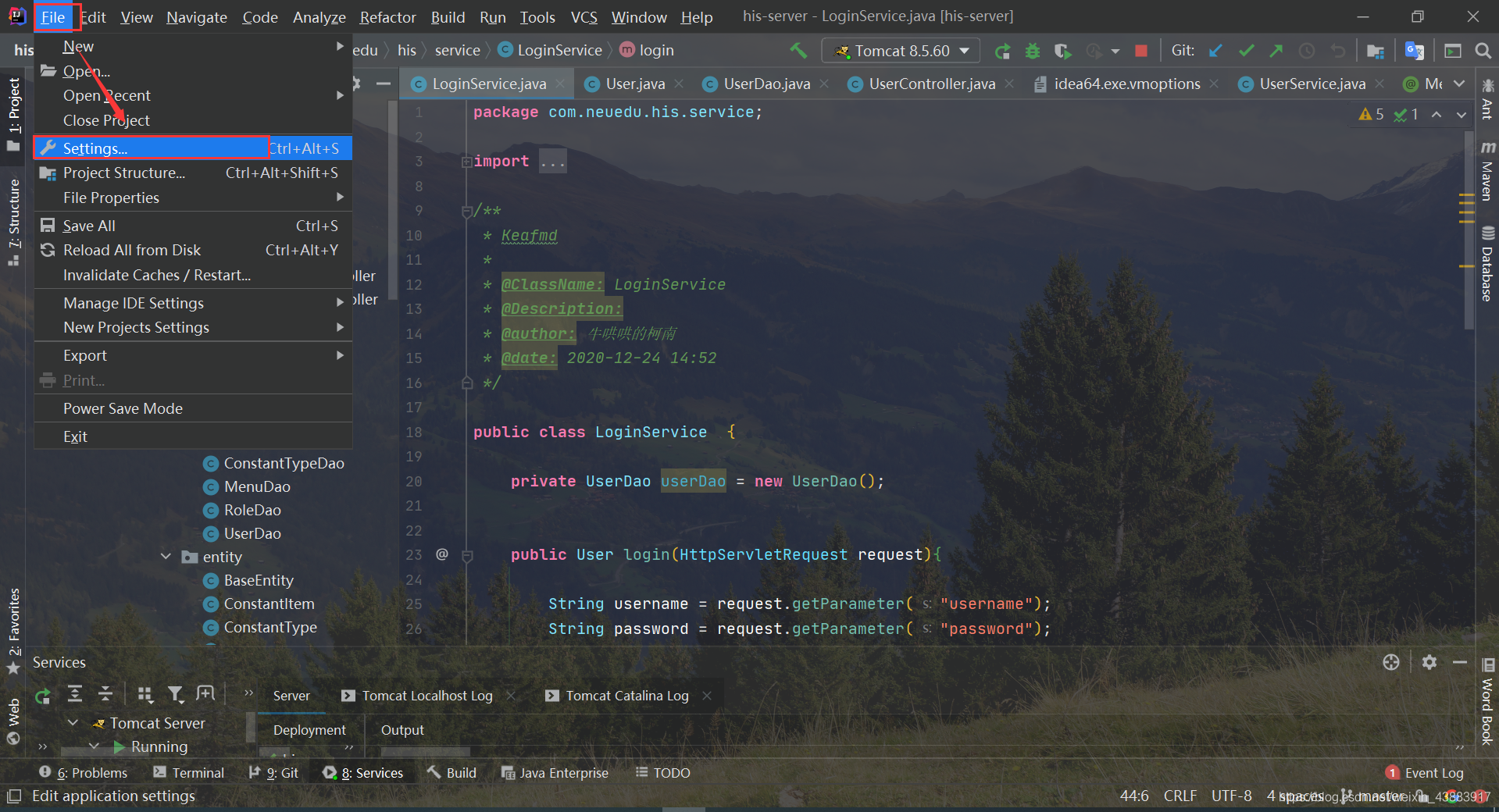Open the Terminal tool window button

click(188, 772)
